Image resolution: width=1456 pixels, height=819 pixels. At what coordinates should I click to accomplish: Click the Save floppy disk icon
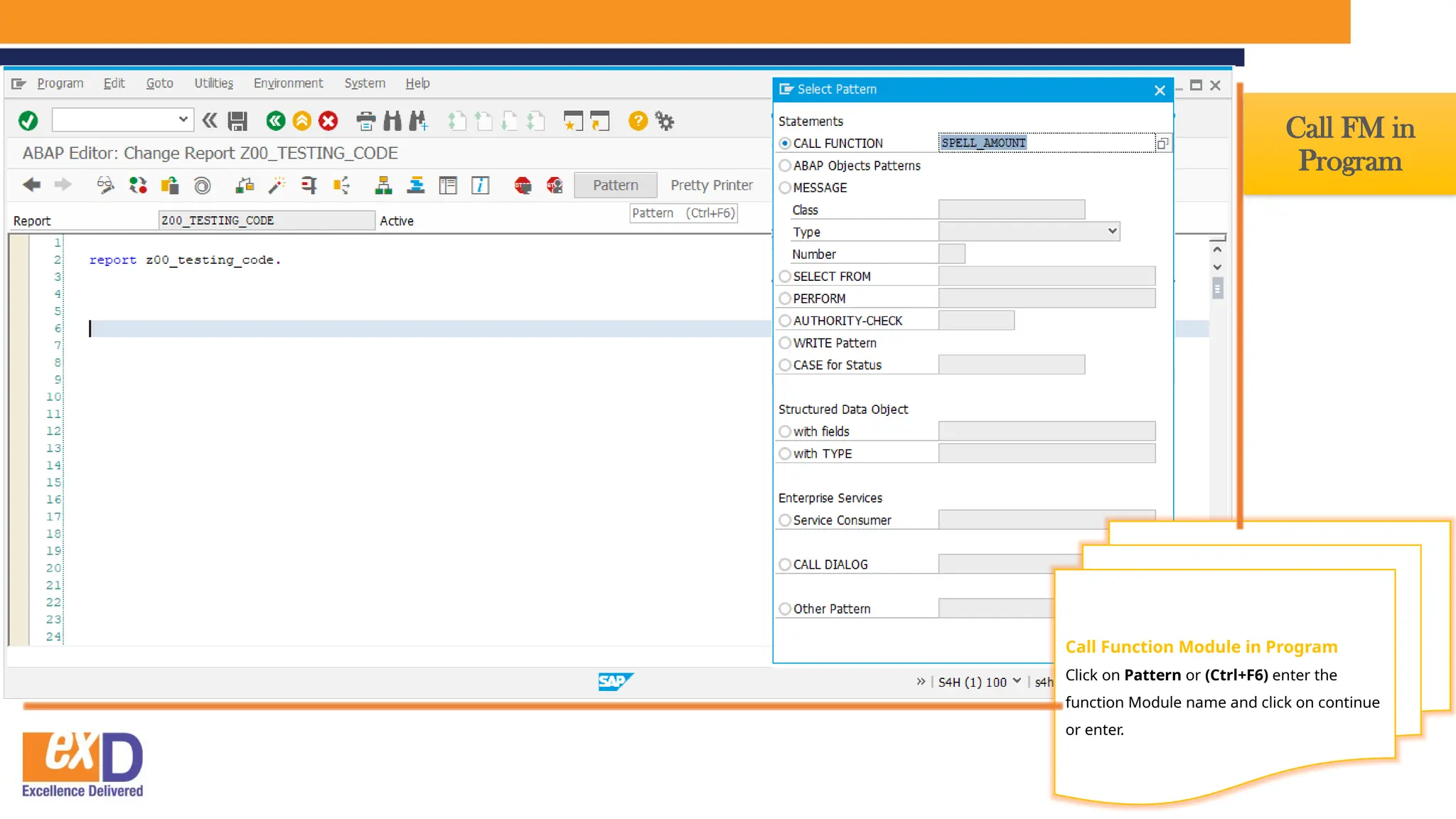[237, 121]
